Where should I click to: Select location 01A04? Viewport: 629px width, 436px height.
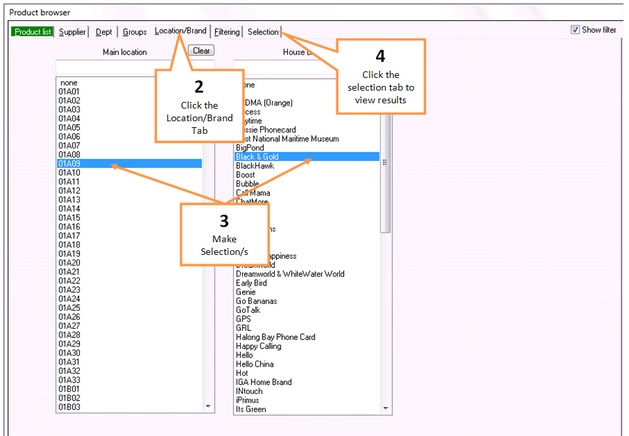(129, 118)
